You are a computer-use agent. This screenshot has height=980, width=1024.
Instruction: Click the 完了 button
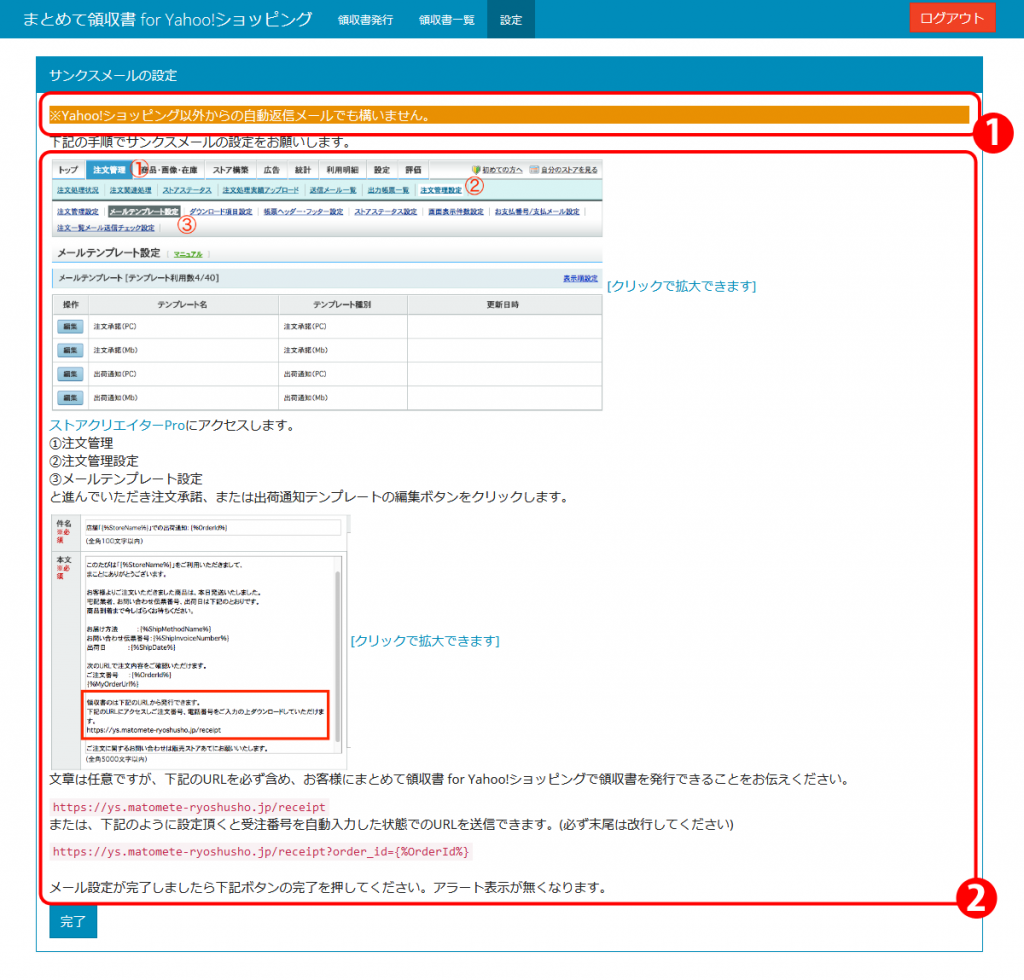[x=73, y=921]
